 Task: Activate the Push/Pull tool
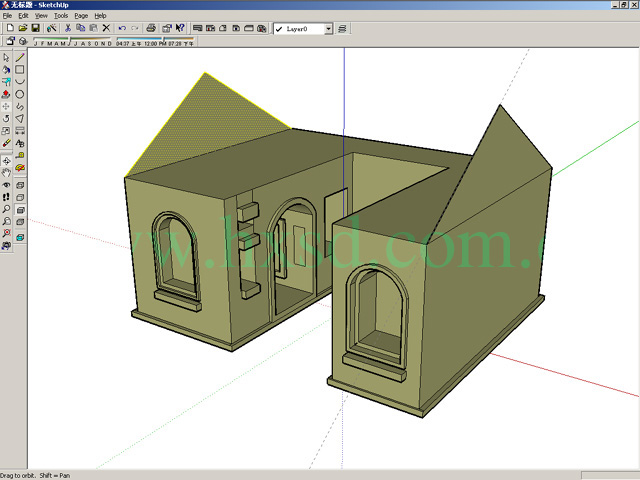[x=6, y=94]
